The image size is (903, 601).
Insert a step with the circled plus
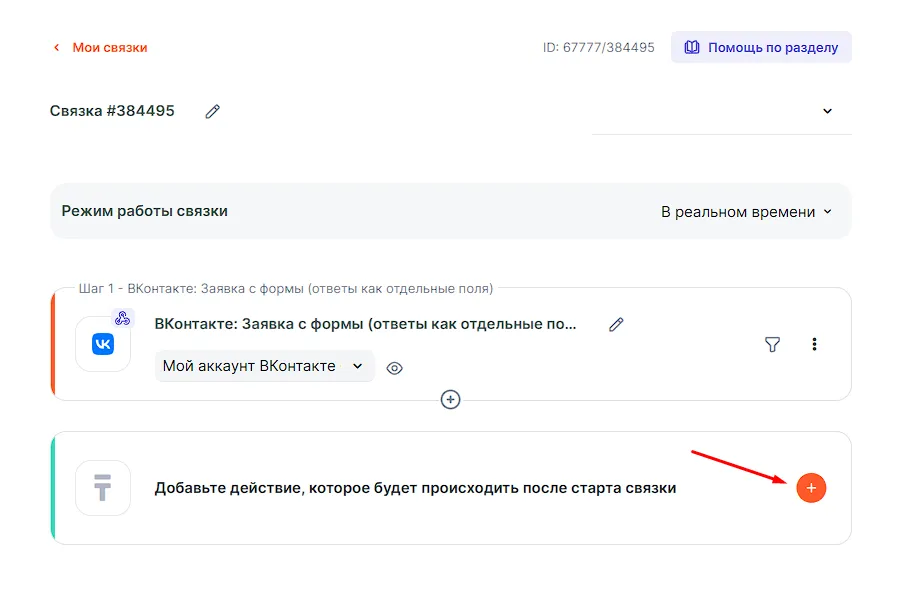[x=451, y=399]
